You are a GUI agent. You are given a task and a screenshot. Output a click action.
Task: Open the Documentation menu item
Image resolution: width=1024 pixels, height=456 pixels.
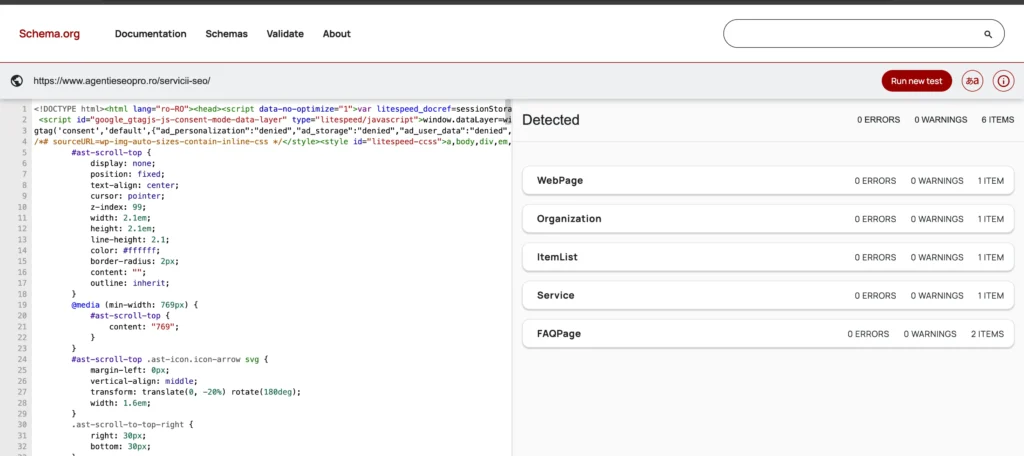pos(151,34)
